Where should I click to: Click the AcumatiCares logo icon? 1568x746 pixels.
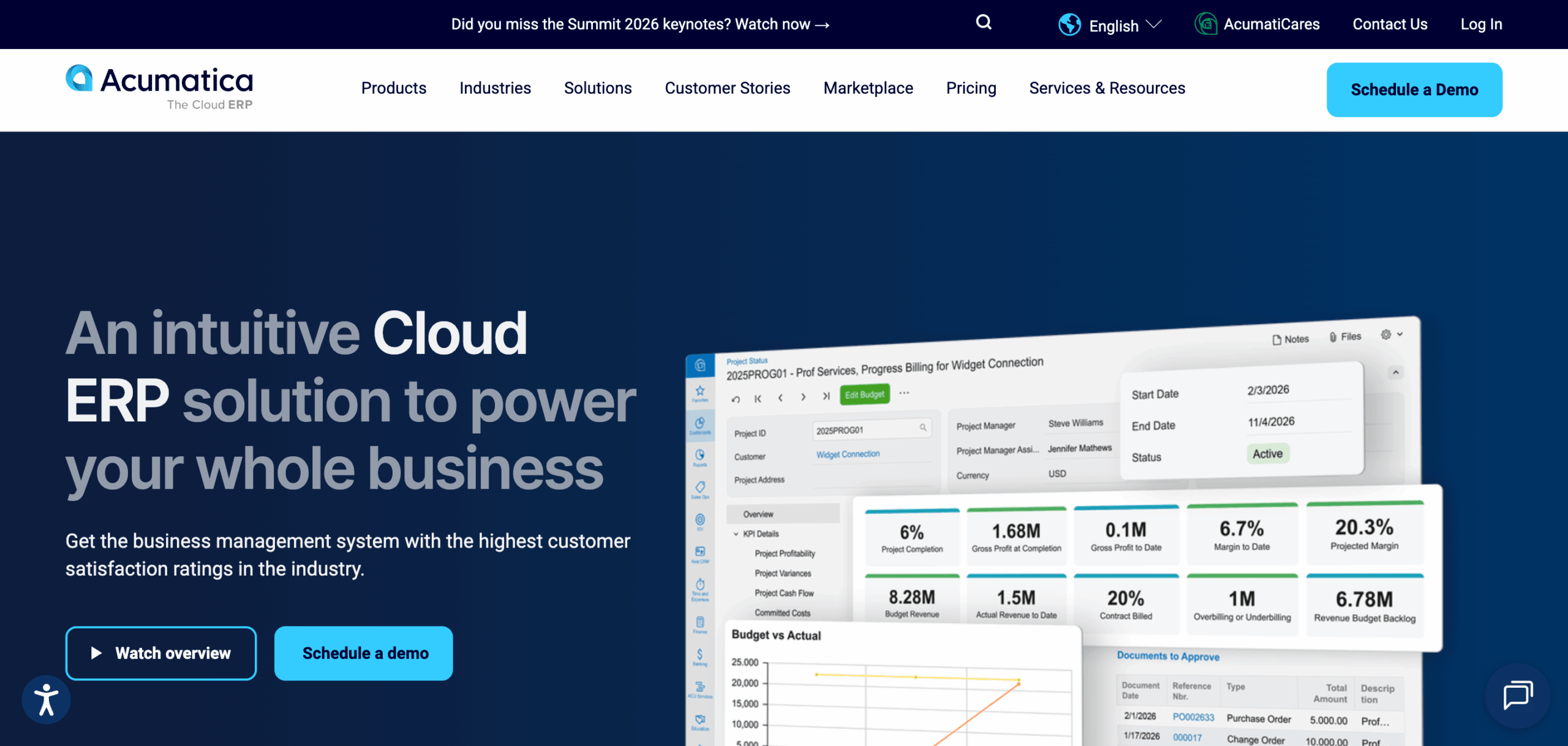point(1205,24)
